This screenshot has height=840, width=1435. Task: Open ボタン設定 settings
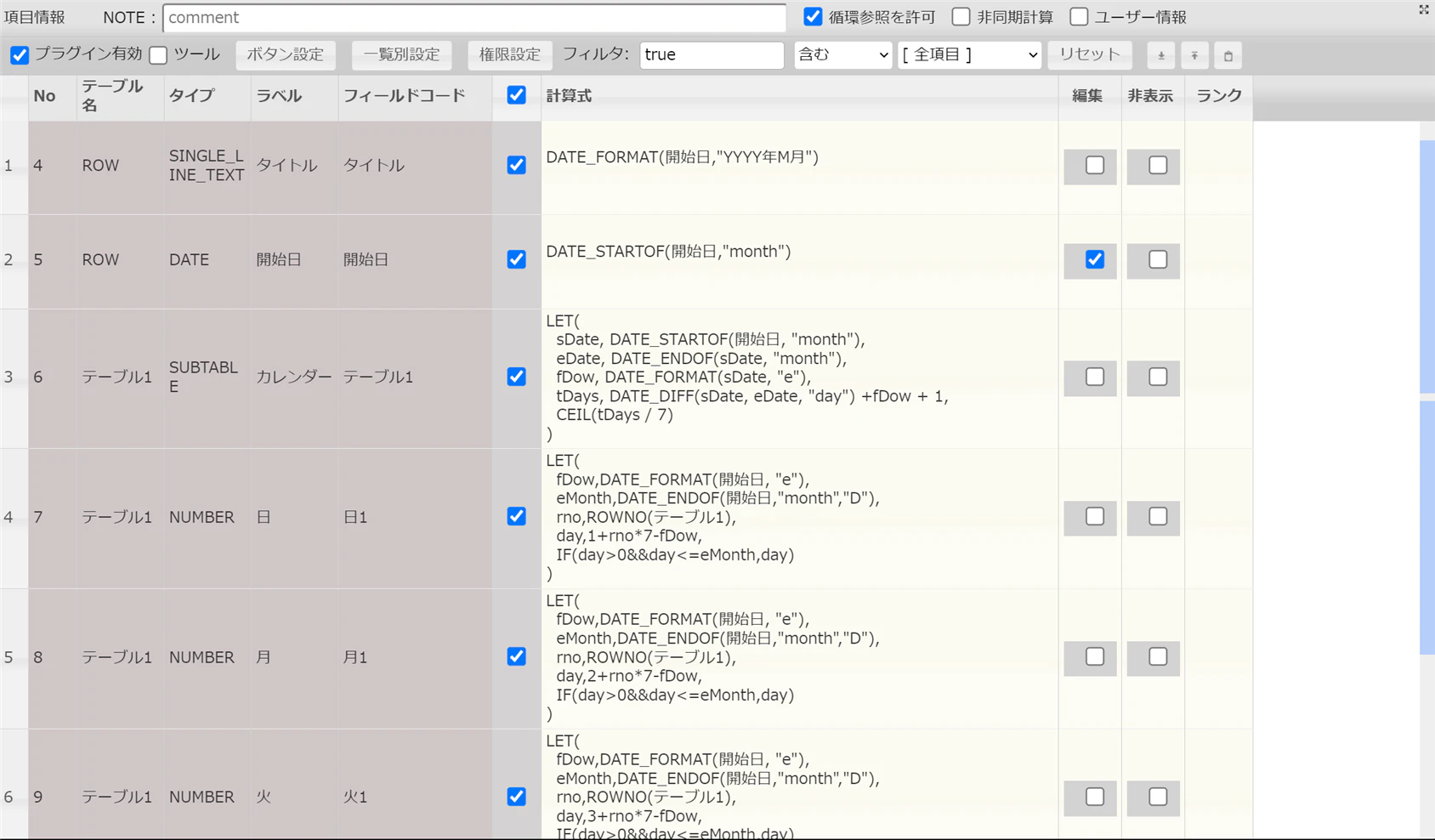(x=285, y=55)
